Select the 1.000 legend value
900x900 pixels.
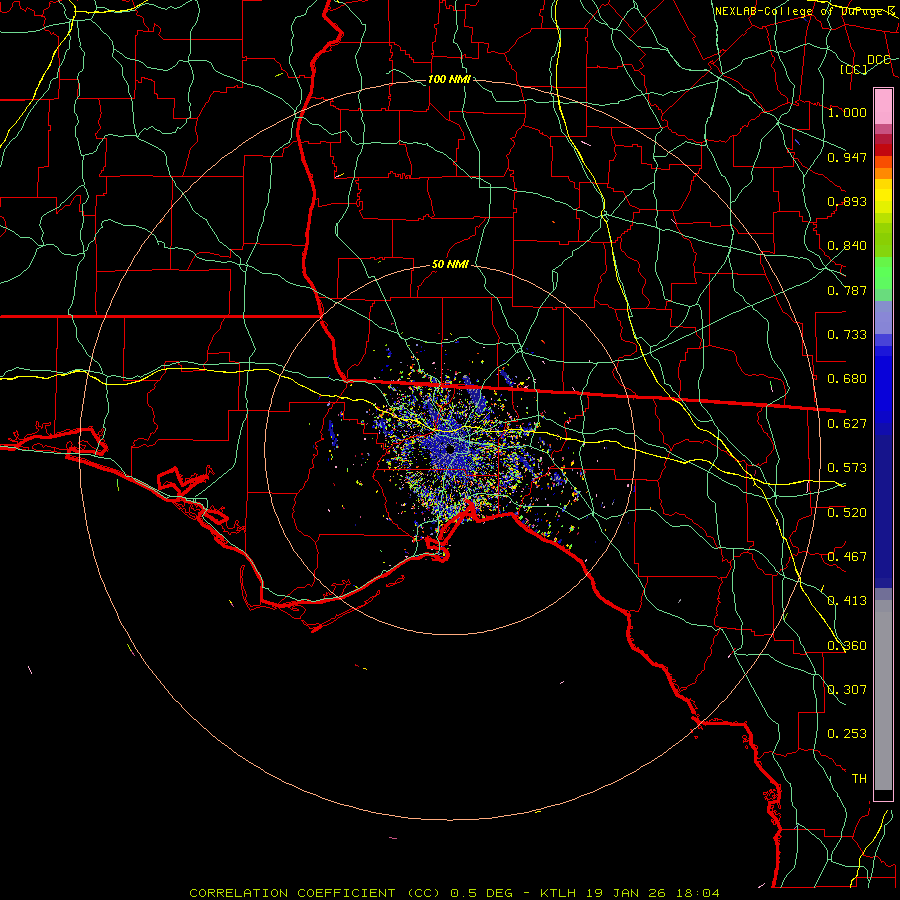pyautogui.click(x=847, y=112)
